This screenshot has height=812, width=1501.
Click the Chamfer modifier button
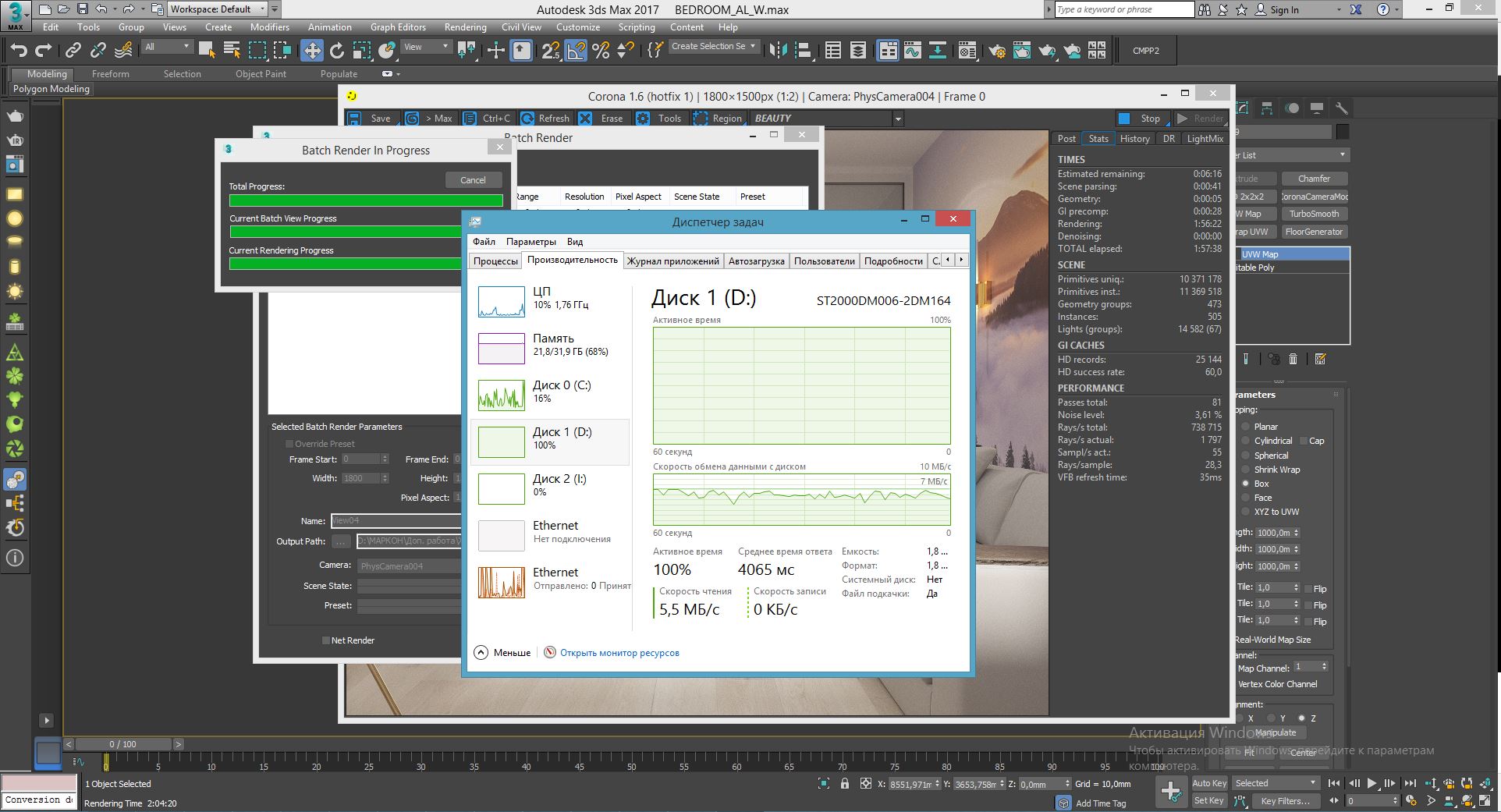(1314, 179)
